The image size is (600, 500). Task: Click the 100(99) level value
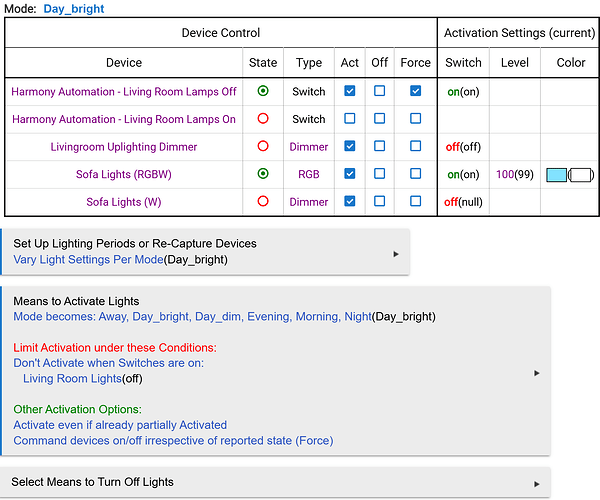(x=515, y=174)
